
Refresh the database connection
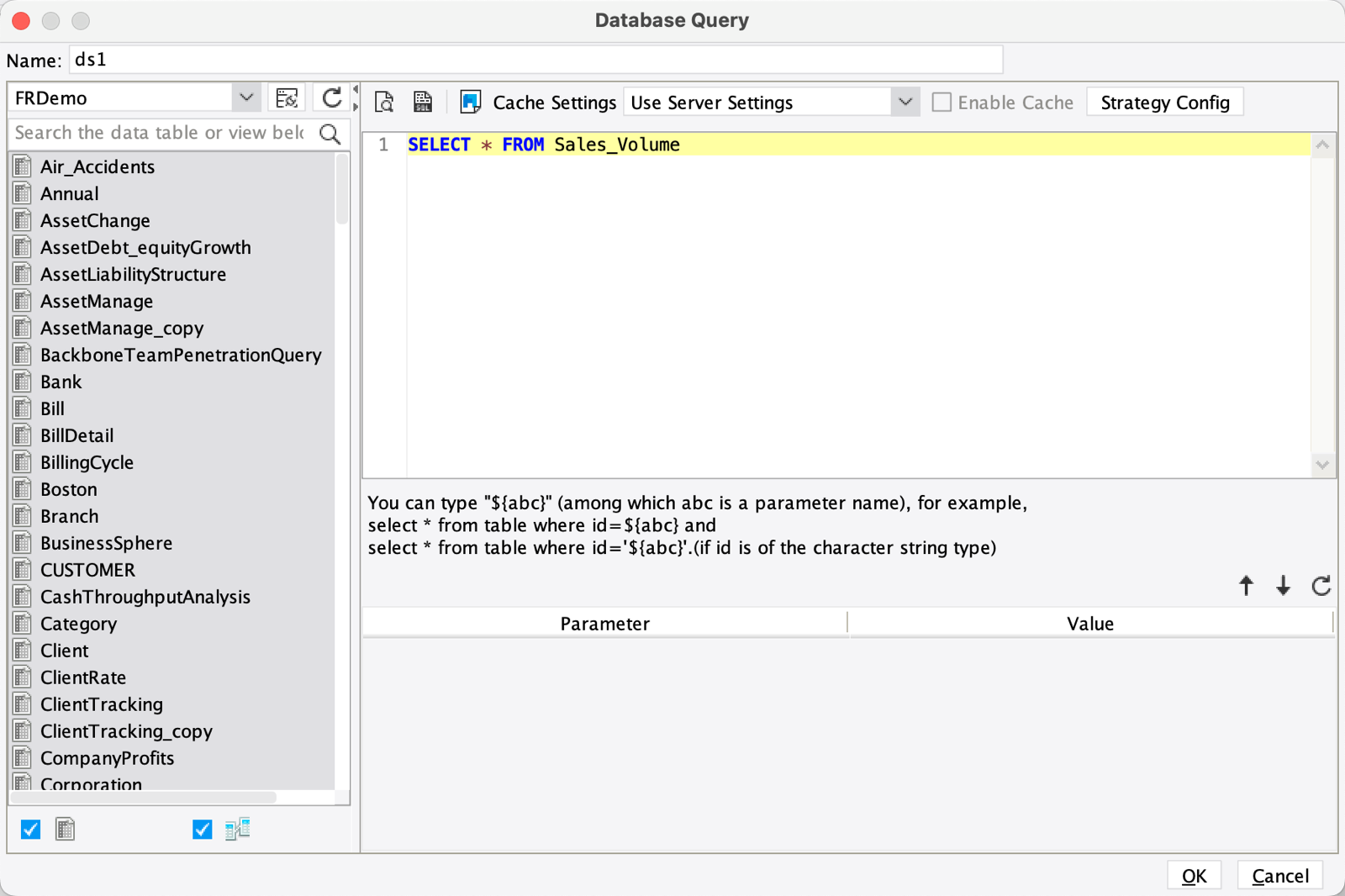pyautogui.click(x=330, y=98)
